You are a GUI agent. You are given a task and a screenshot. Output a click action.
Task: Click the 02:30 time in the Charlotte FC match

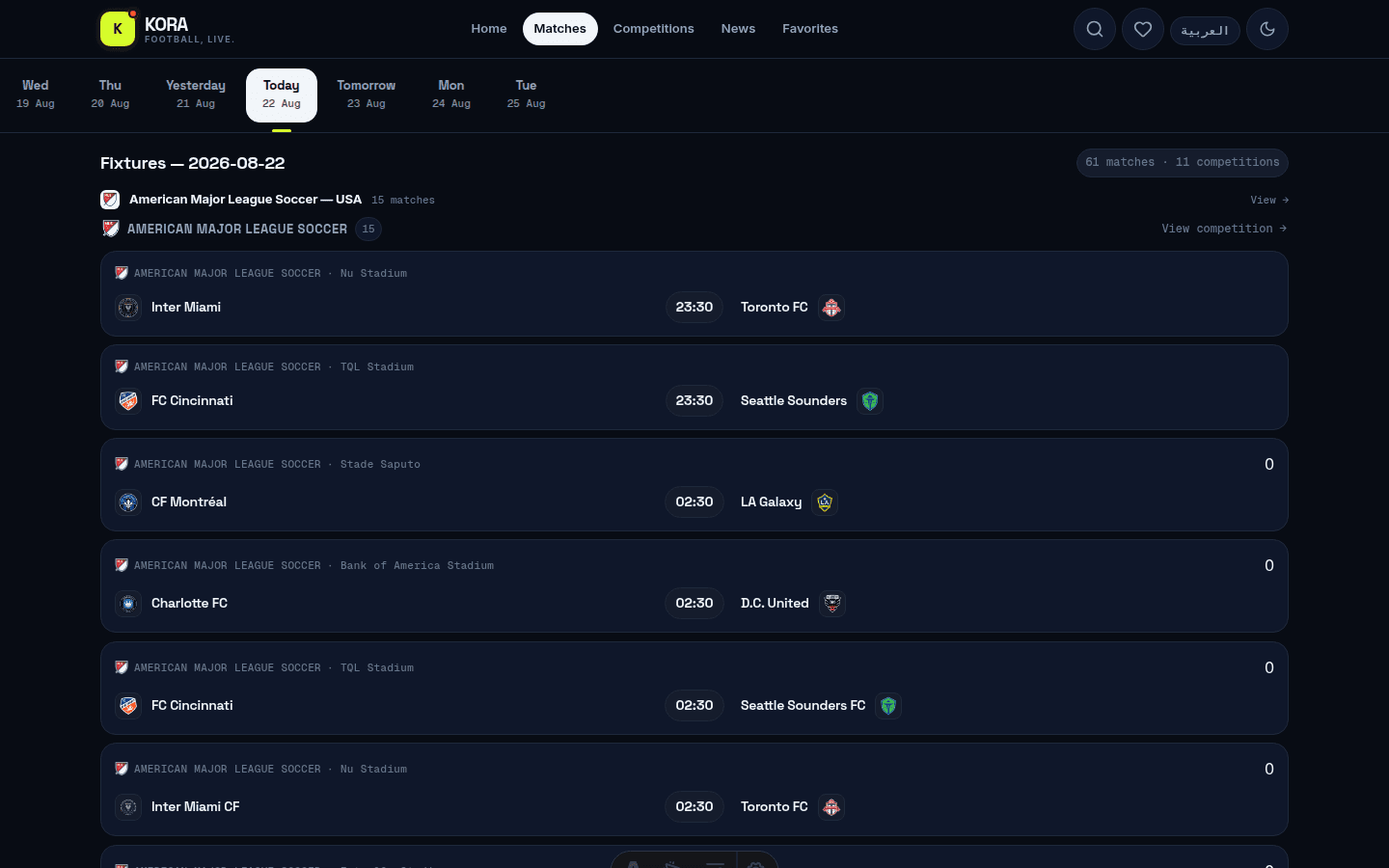point(694,604)
